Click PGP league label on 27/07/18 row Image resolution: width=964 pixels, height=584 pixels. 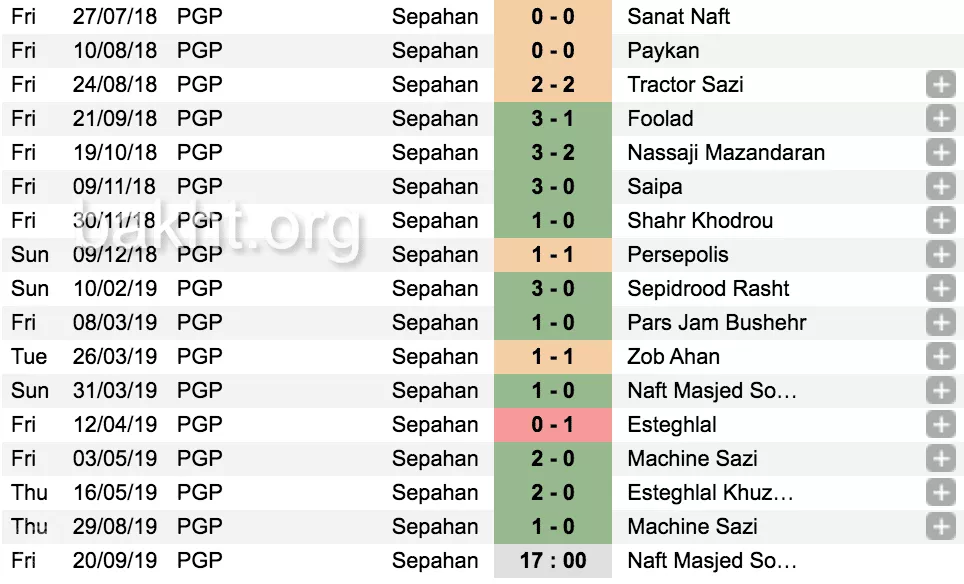tap(199, 17)
